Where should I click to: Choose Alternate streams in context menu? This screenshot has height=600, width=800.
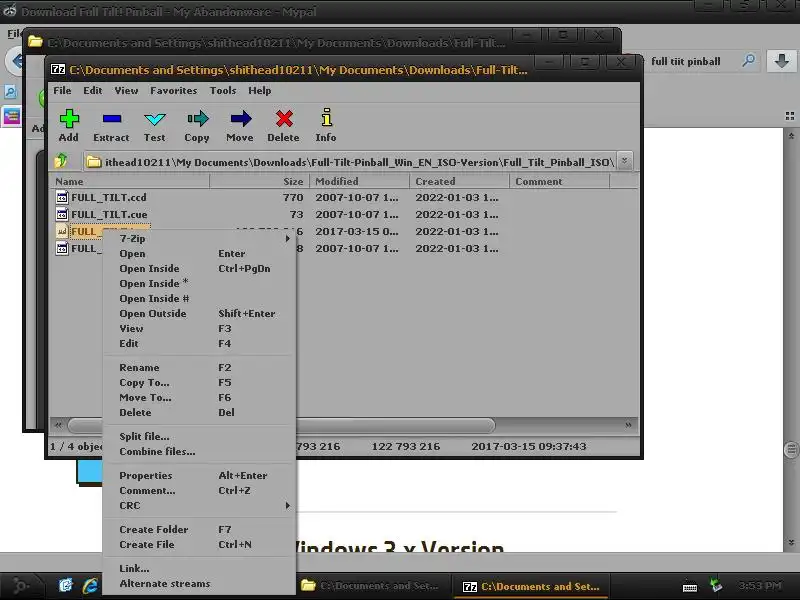[198, 583]
